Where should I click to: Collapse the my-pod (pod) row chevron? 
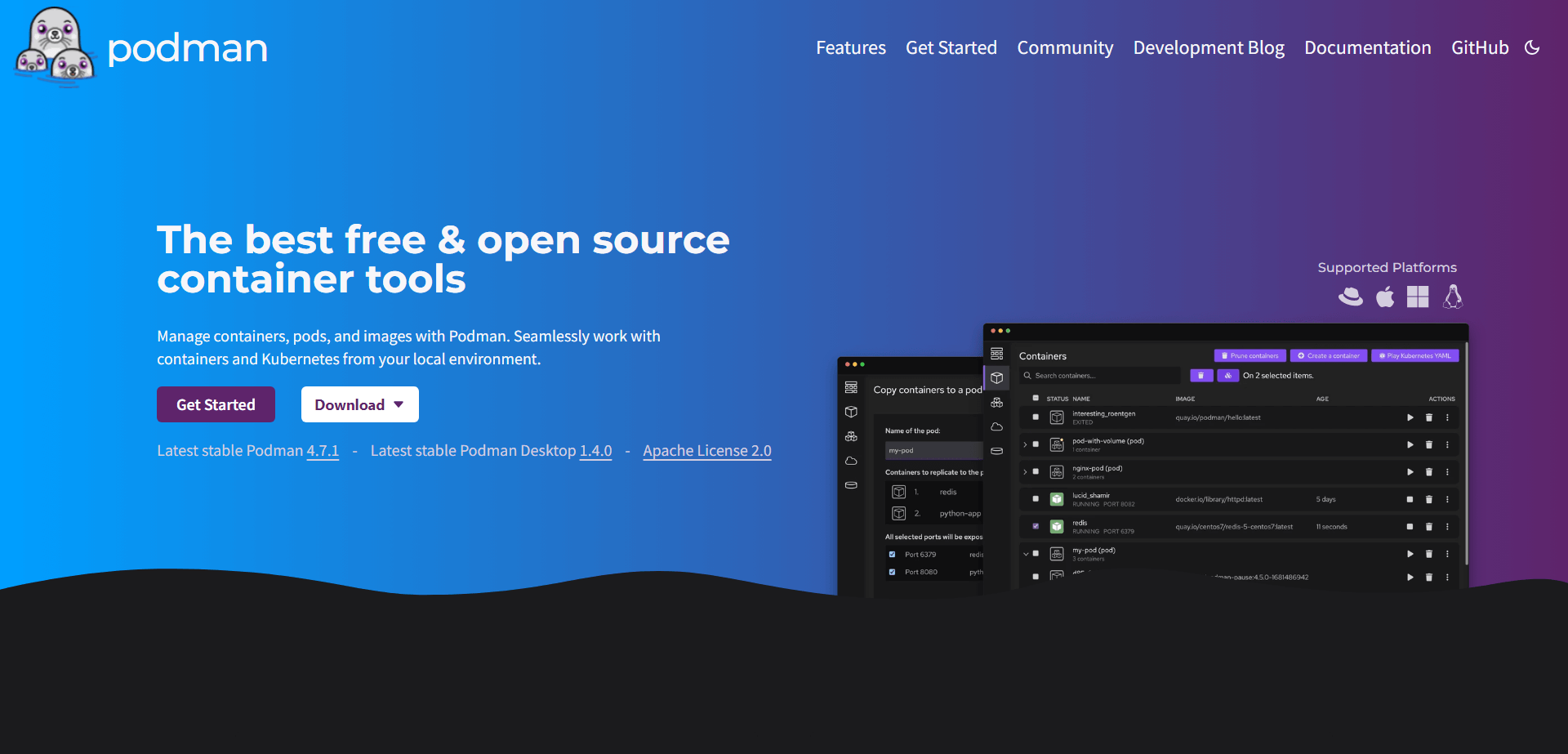point(1026,554)
